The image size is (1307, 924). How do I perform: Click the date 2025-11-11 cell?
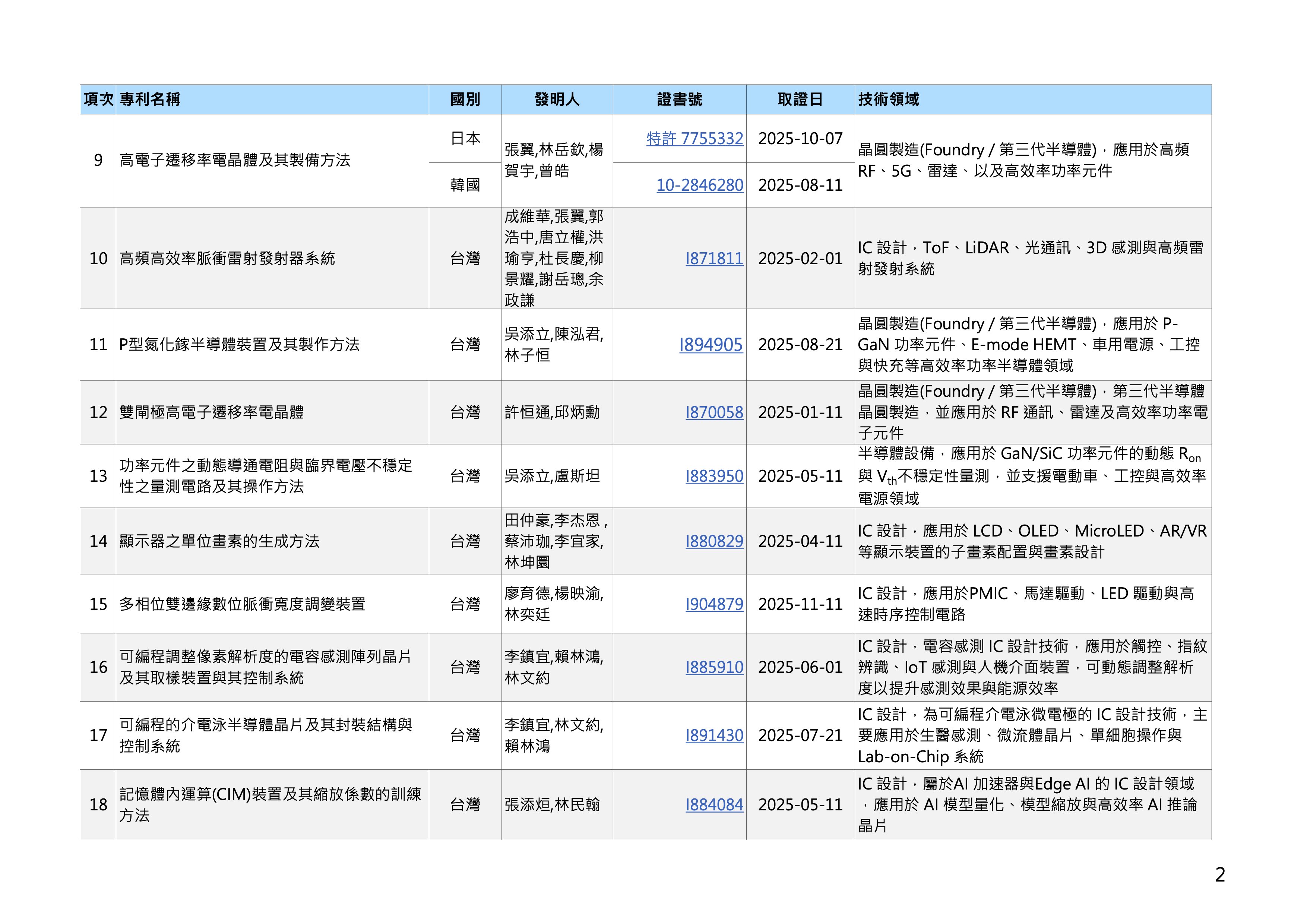(800, 604)
